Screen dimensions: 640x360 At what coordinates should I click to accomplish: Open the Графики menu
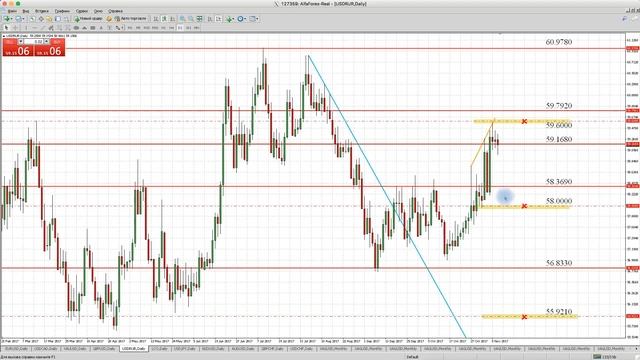[62, 11]
